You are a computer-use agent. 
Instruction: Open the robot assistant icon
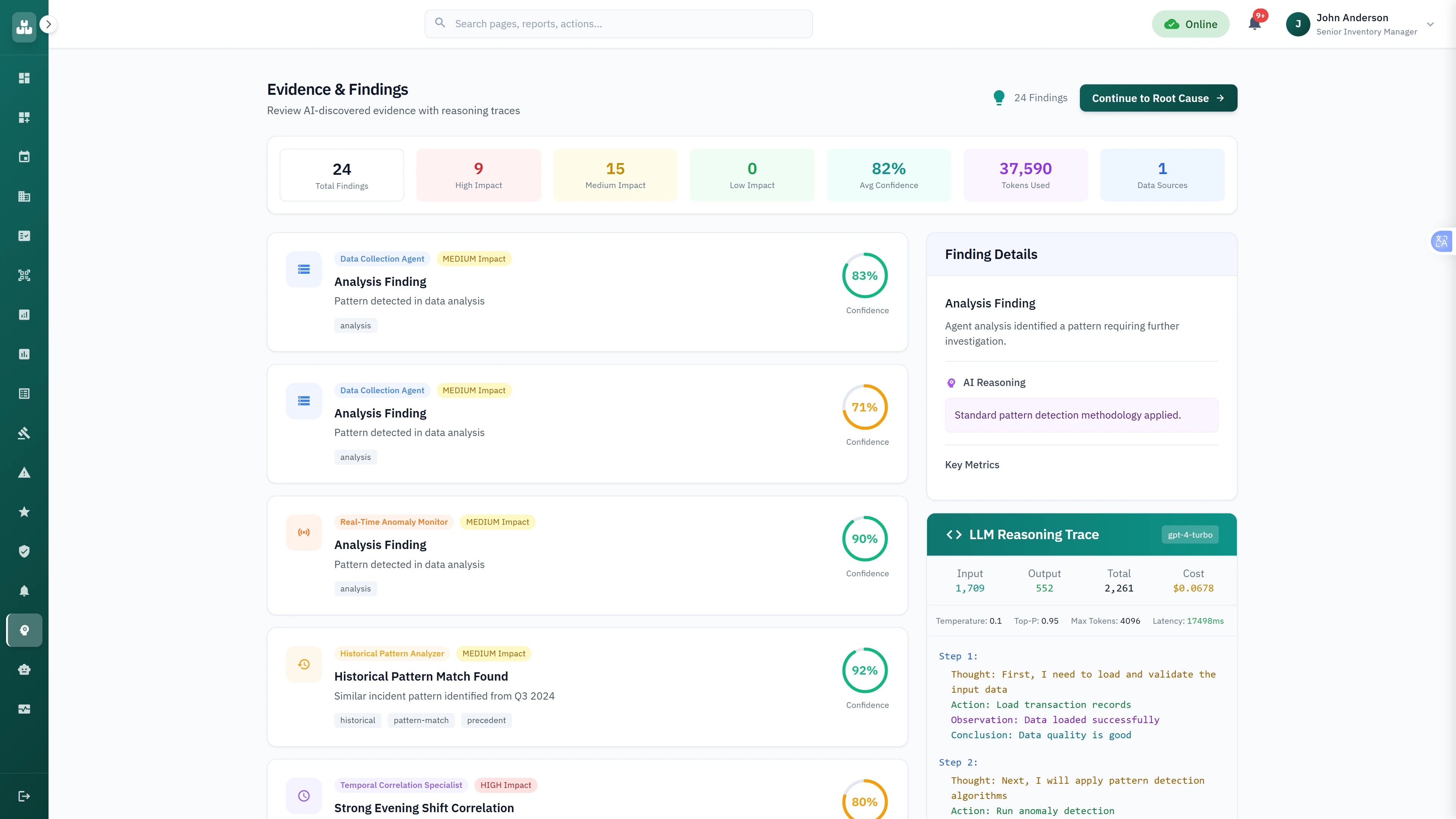(24, 669)
